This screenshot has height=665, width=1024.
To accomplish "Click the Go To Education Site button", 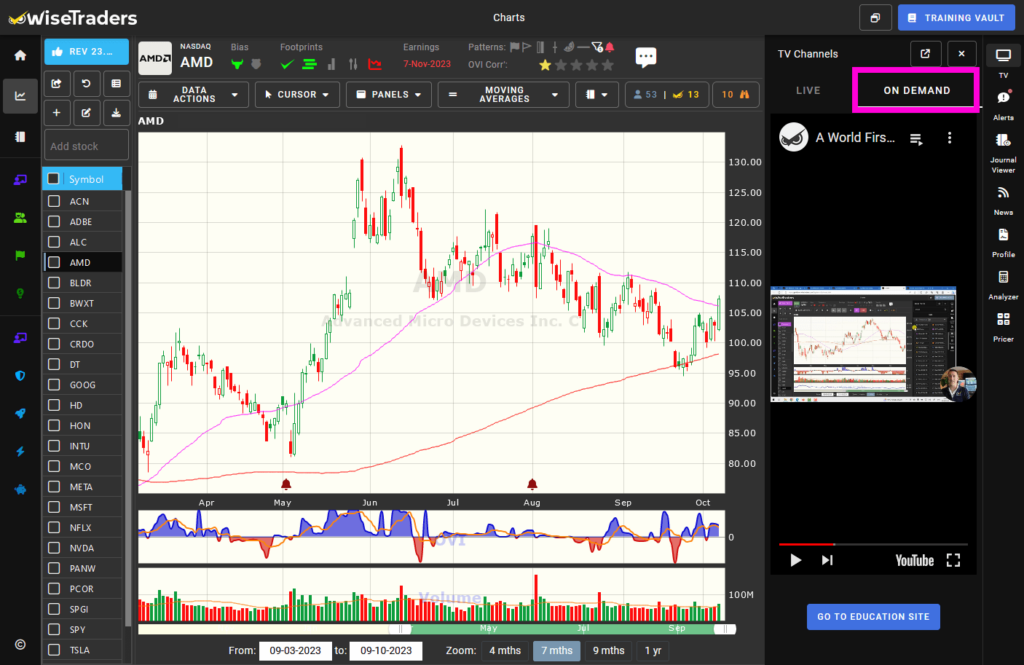I will coord(873,617).
